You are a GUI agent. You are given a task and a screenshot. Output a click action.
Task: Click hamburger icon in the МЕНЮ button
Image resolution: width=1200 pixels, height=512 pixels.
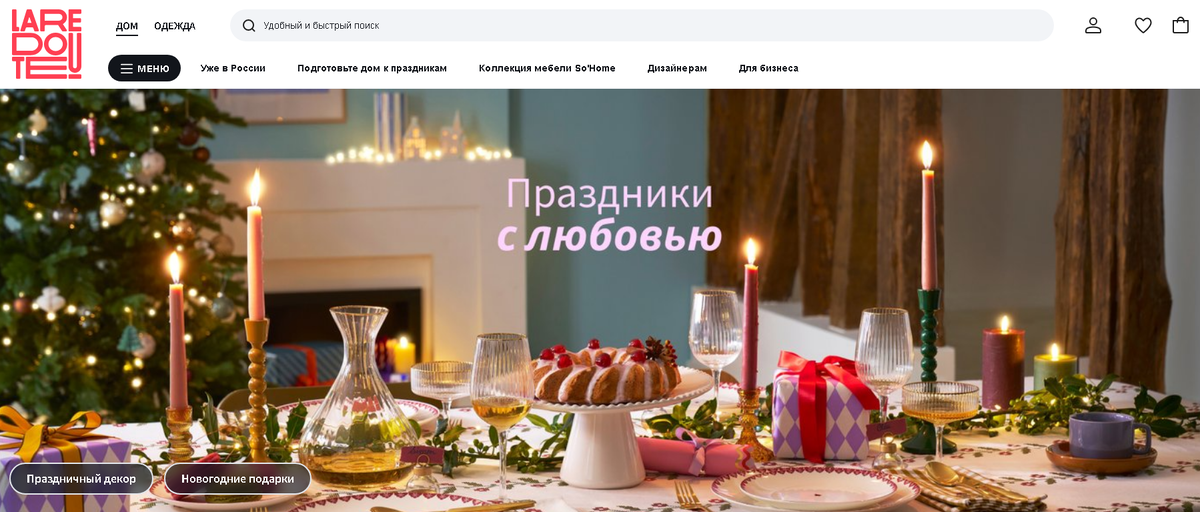click(x=126, y=68)
